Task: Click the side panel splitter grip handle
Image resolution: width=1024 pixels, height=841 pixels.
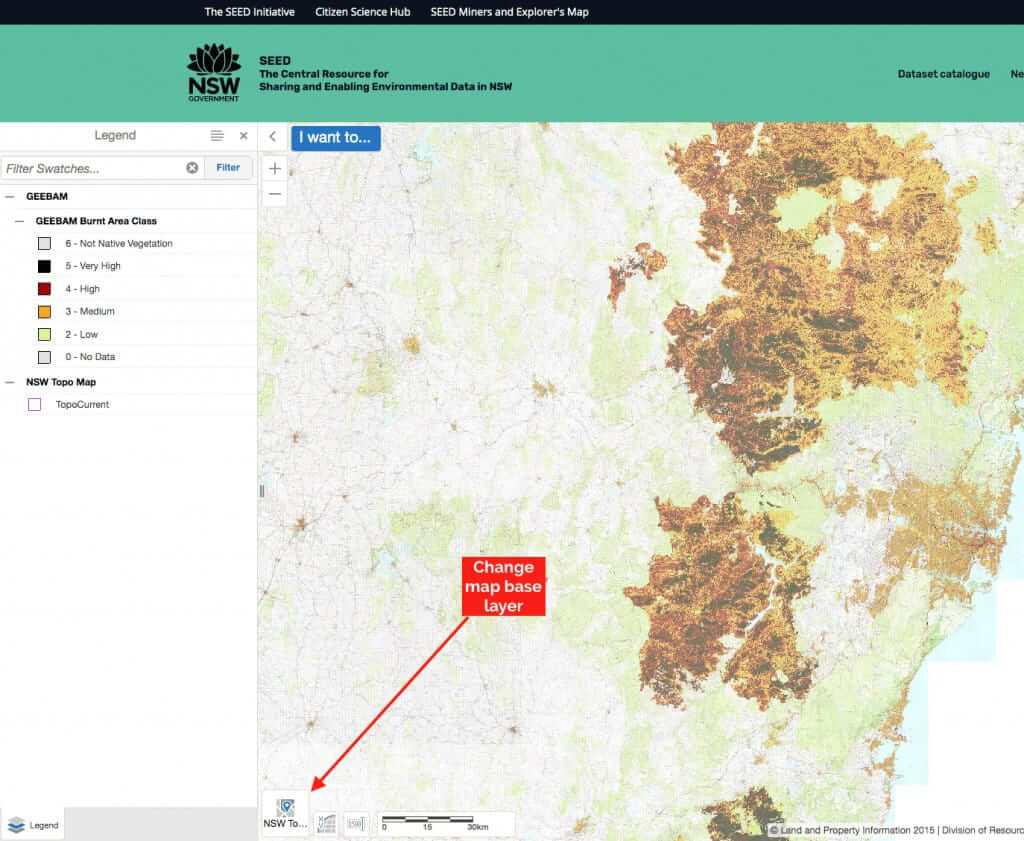Action: click(262, 491)
